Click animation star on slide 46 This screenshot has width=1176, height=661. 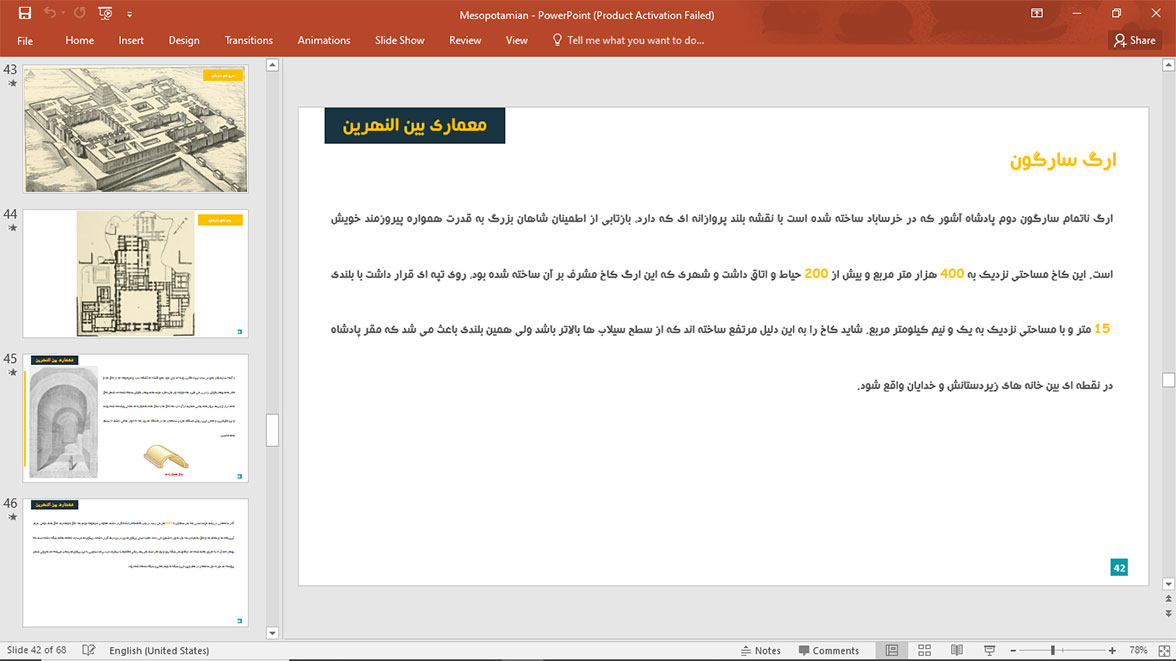coord(12,517)
